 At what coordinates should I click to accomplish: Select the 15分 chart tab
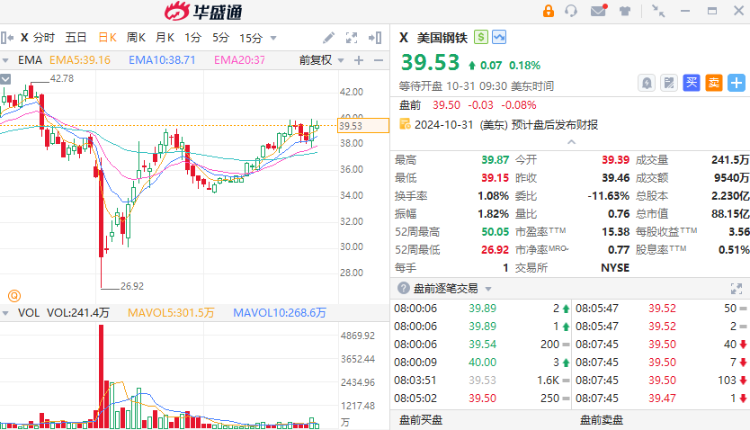point(251,38)
